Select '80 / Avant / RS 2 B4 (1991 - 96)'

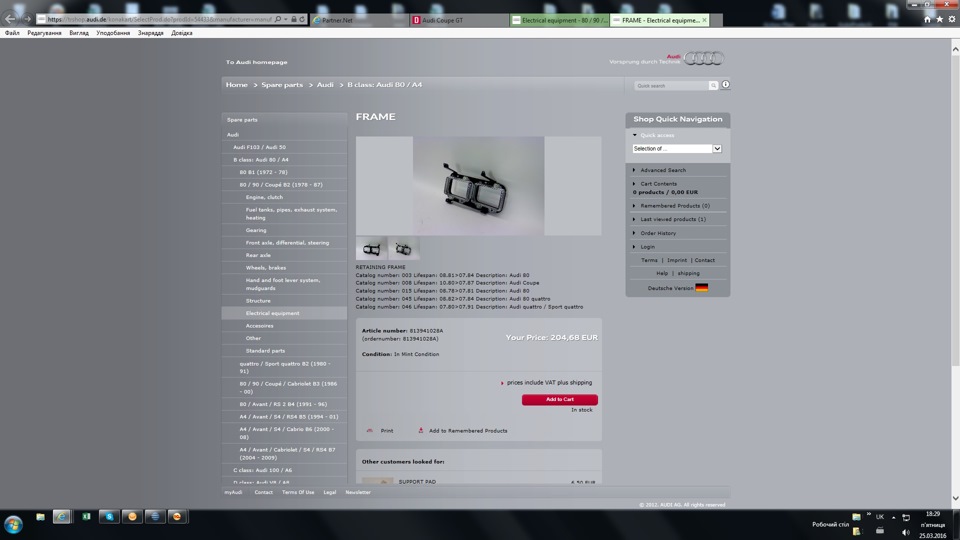pyautogui.click(x=284, y=404)
